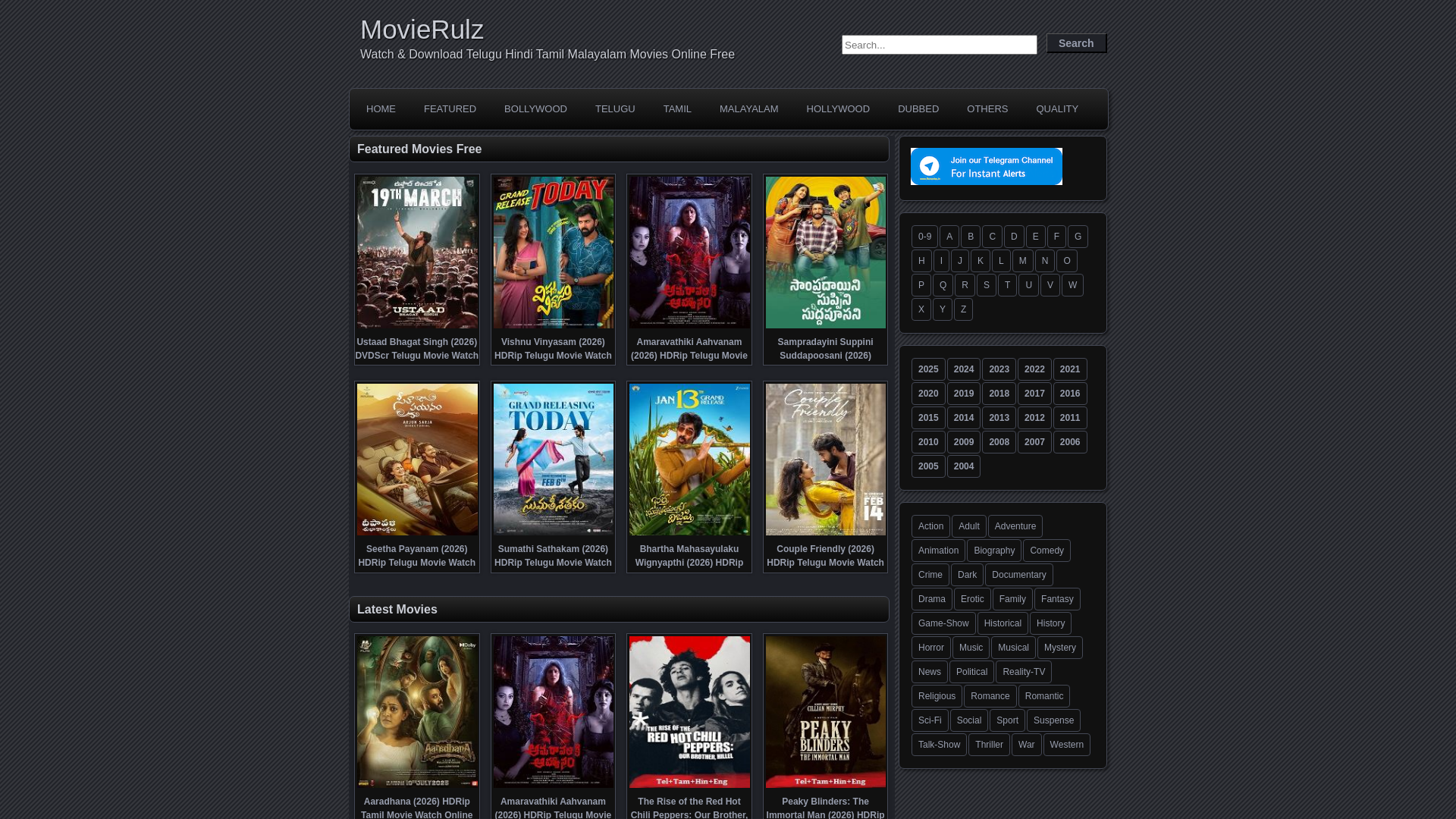The height and width of the screenshot is (819, 1456).
Task: Open Bhartha Mahasayulaku Wignyapthi poster
Action: coord(689,460)
